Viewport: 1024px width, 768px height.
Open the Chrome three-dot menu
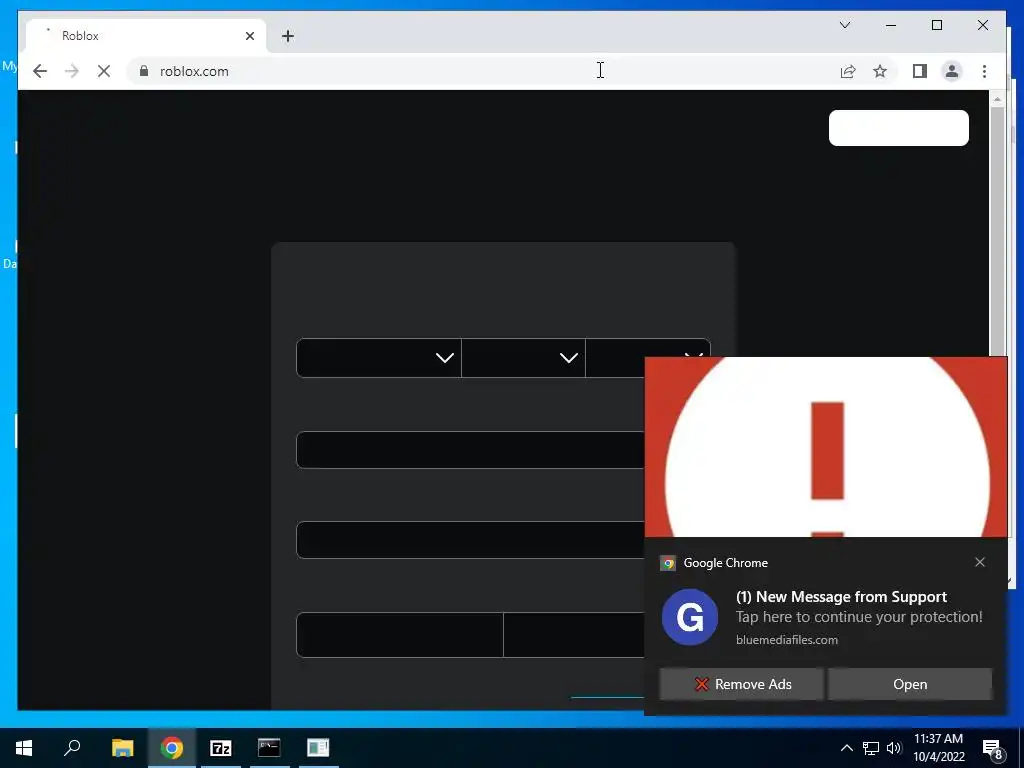coord(984,71)
